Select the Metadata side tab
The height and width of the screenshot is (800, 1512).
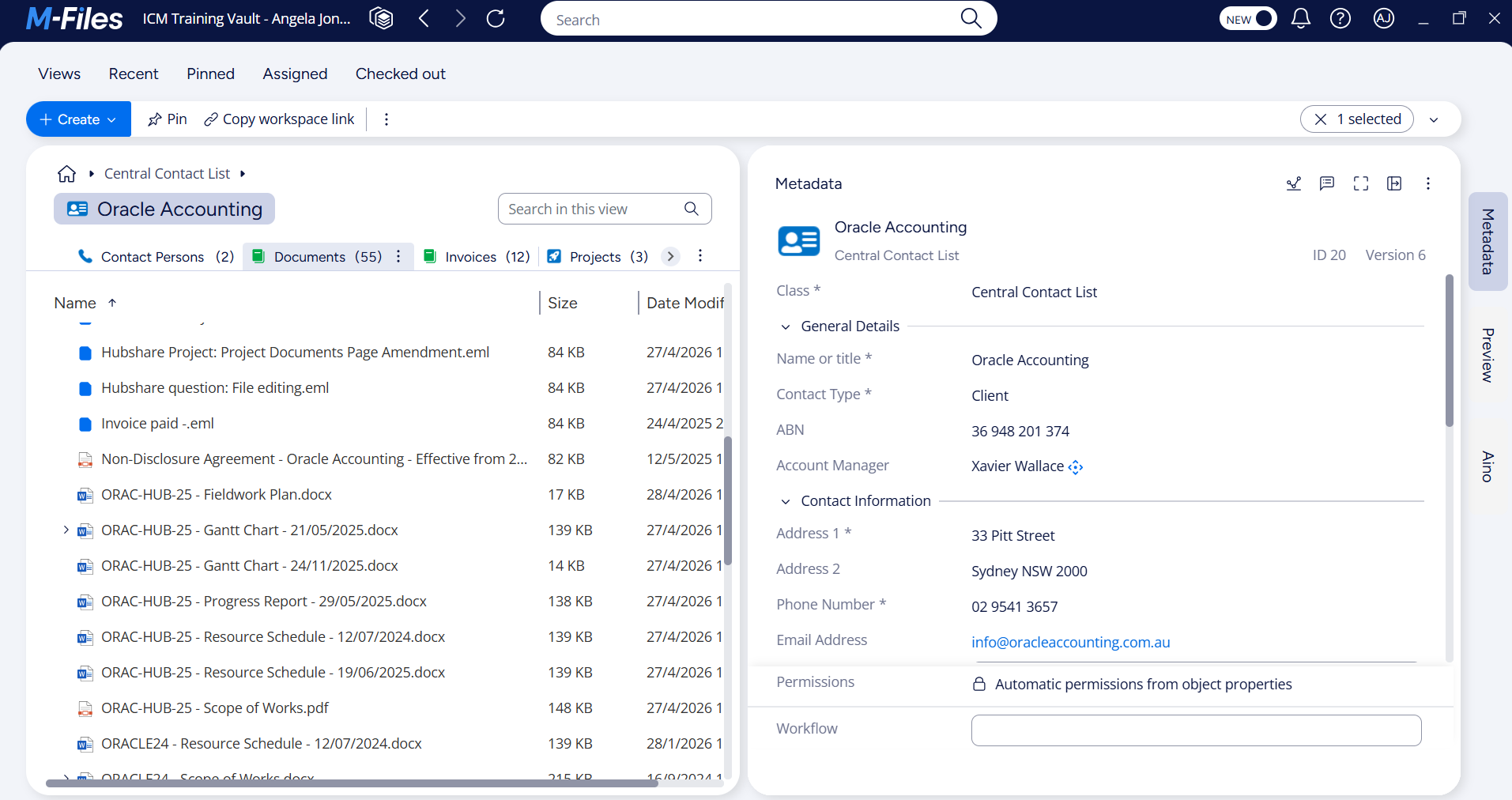click(x=1487, y=241)
